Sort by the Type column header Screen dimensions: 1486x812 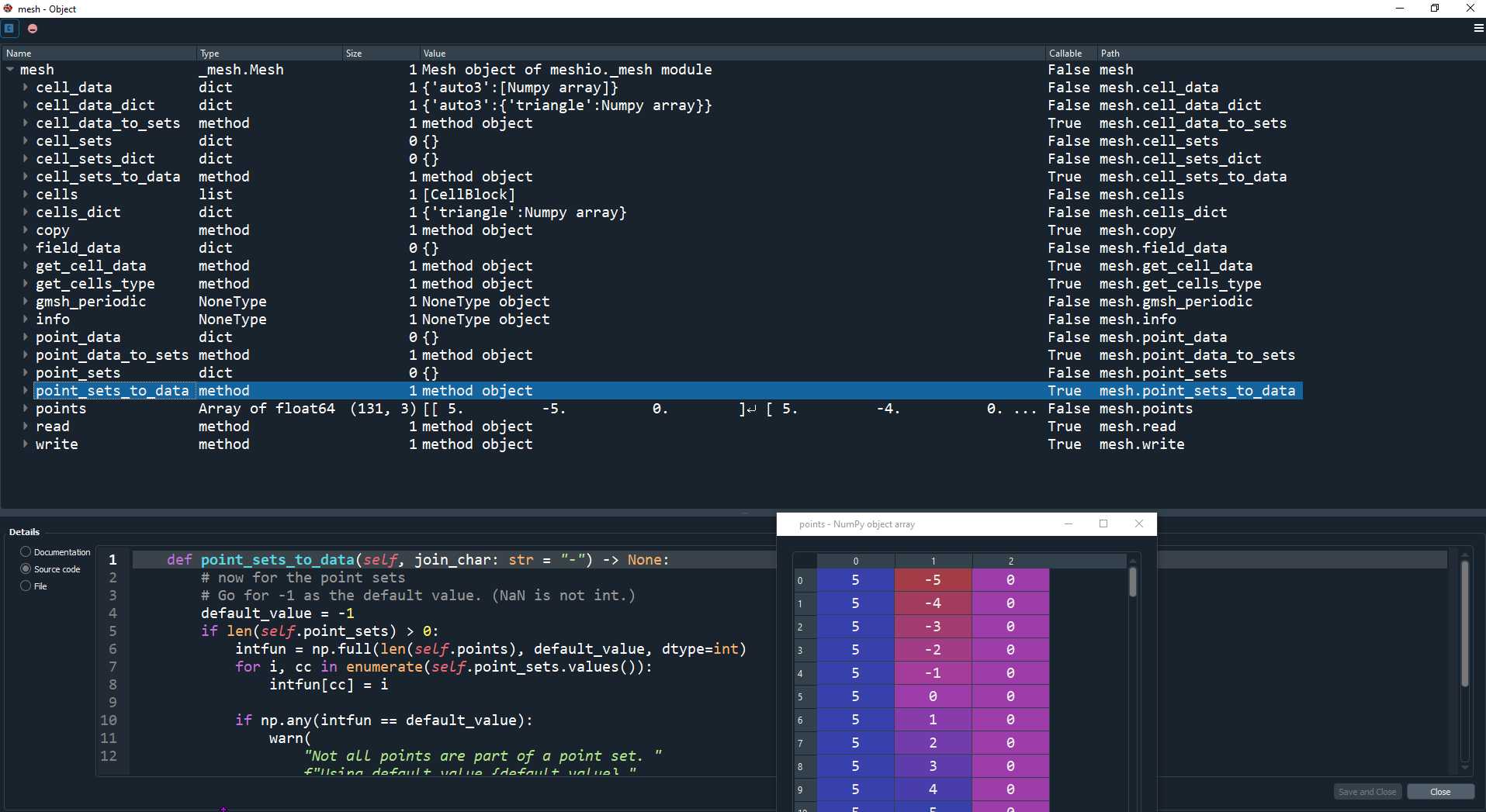[269, 54]
